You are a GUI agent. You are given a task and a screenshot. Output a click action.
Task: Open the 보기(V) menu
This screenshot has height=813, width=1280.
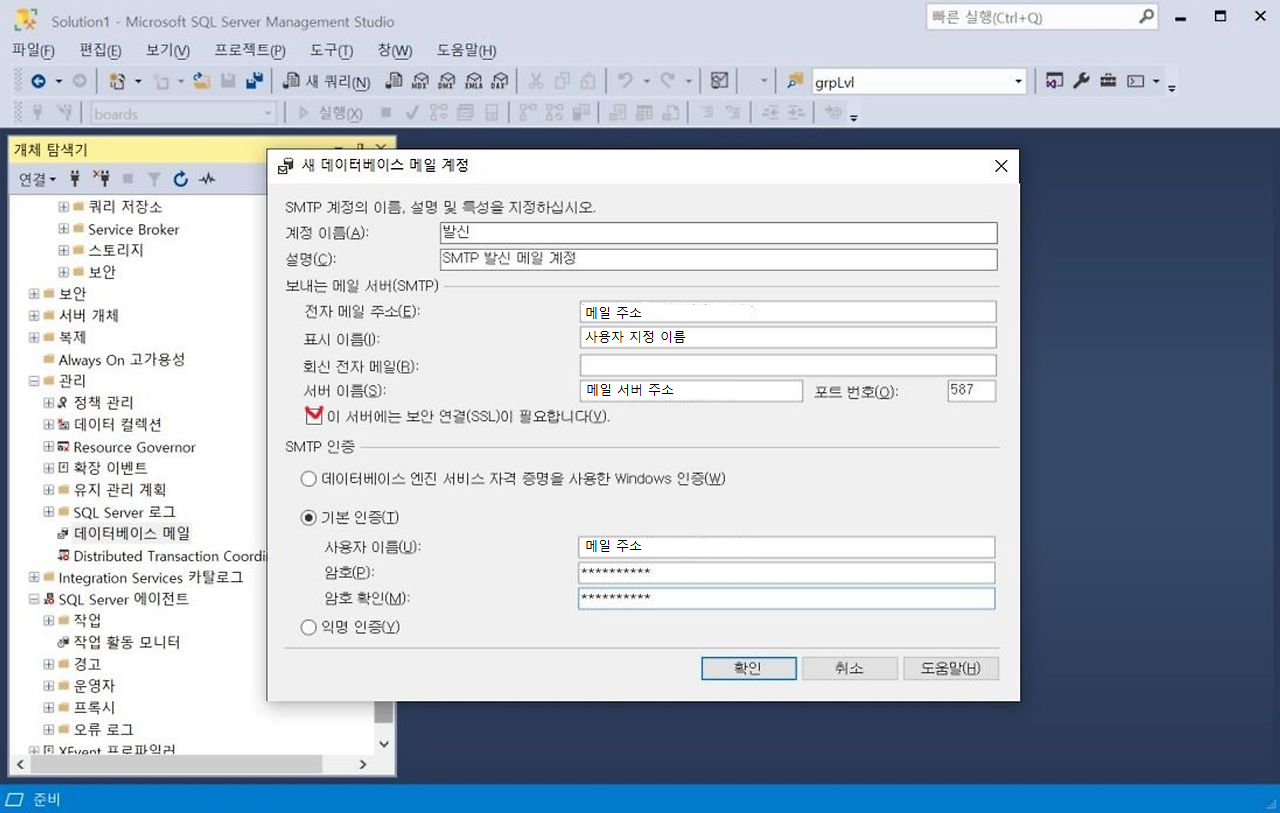tap(167, 50)
